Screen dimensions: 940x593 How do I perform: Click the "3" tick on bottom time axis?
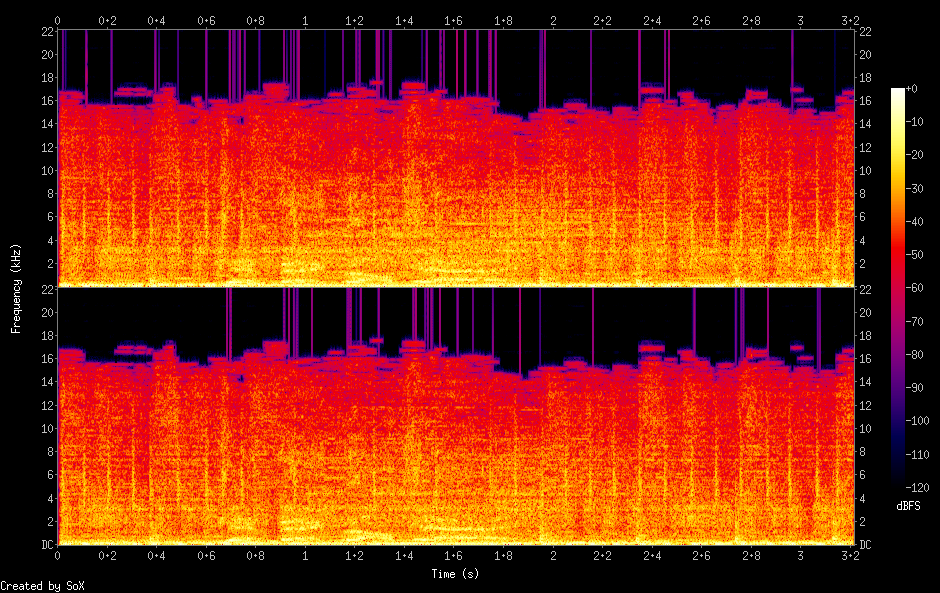tap(800, 556)
